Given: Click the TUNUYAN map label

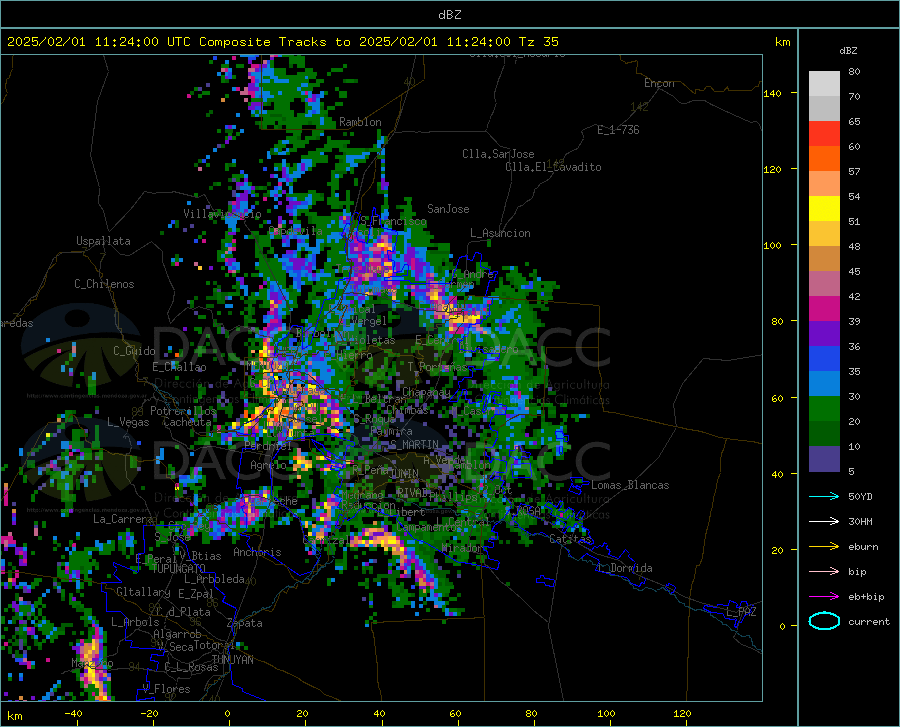Looking at the screenshot, I should point(232,660).
